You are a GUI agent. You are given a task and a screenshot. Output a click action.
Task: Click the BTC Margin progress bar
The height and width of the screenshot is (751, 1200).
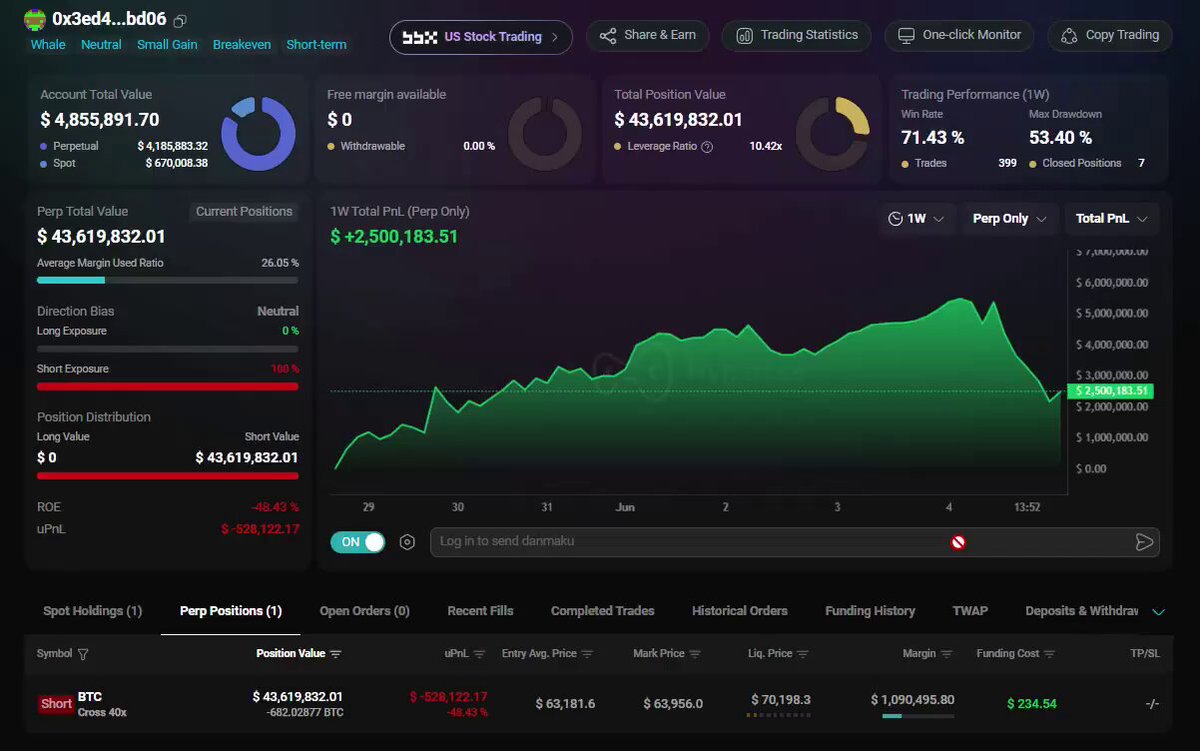click(918, 716)
